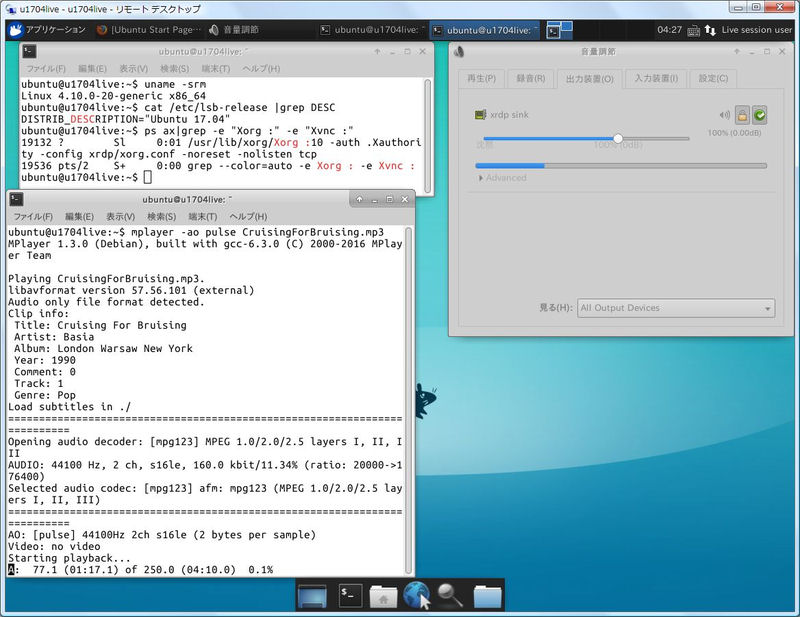Click the xrdp sink sound card icon
The image size is (800, 617).
480,115
